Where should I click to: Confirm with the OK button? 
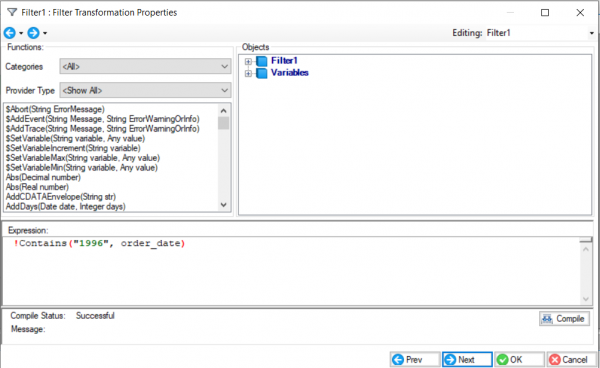click(x=519, y=360)
